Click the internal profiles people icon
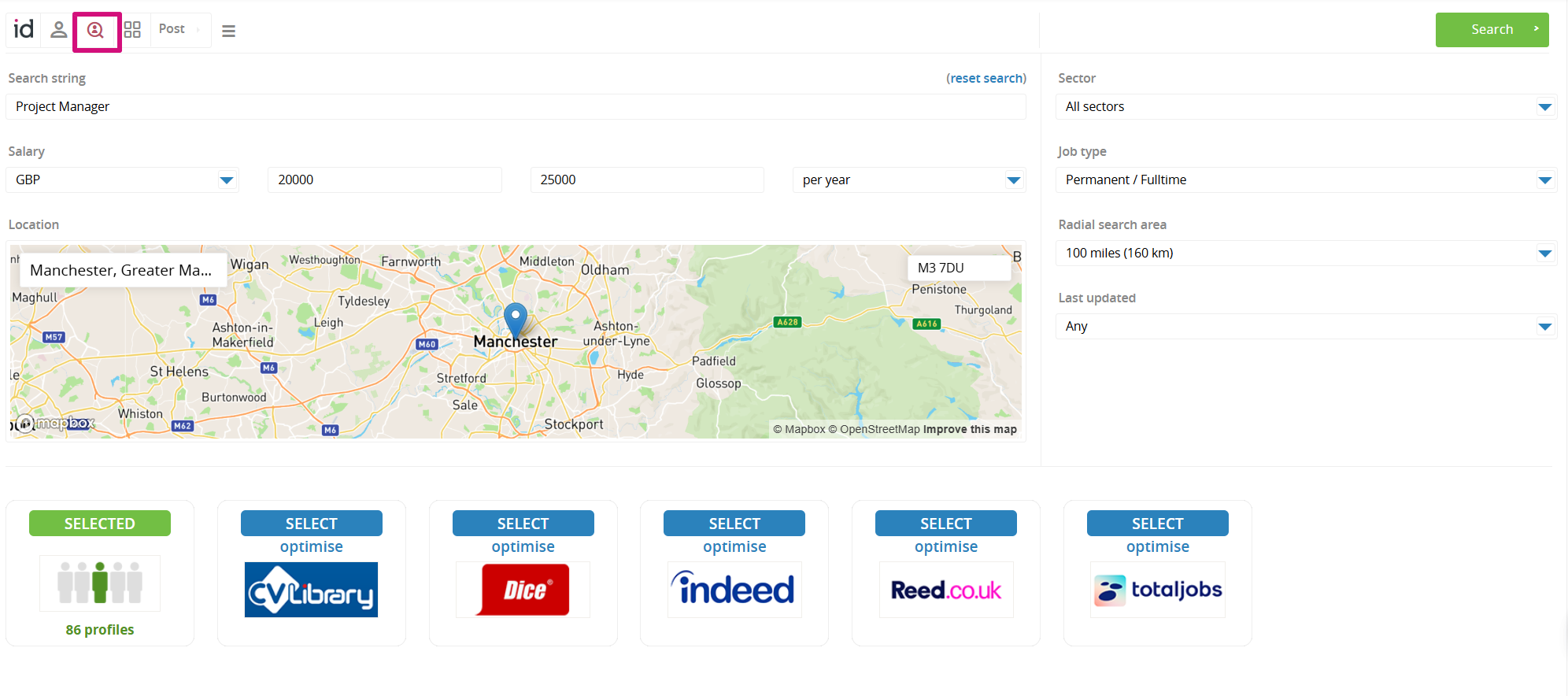 click(100, 583)
